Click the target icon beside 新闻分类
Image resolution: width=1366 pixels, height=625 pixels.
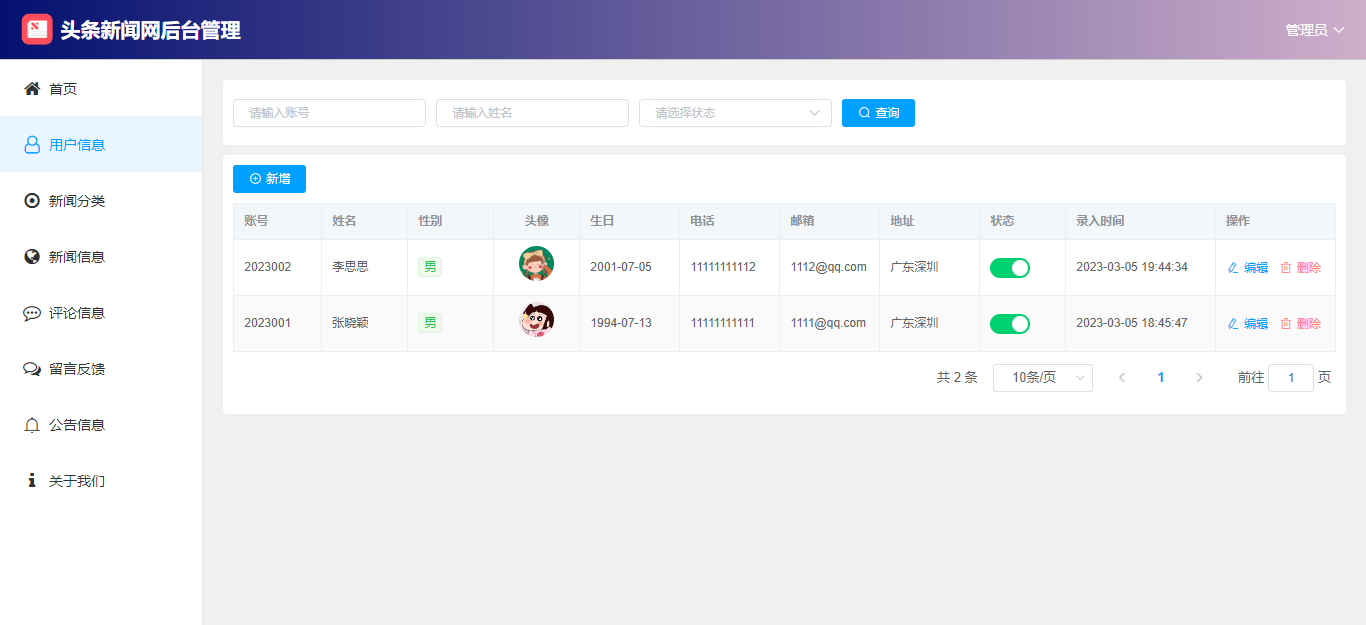(x=32, y=201)
